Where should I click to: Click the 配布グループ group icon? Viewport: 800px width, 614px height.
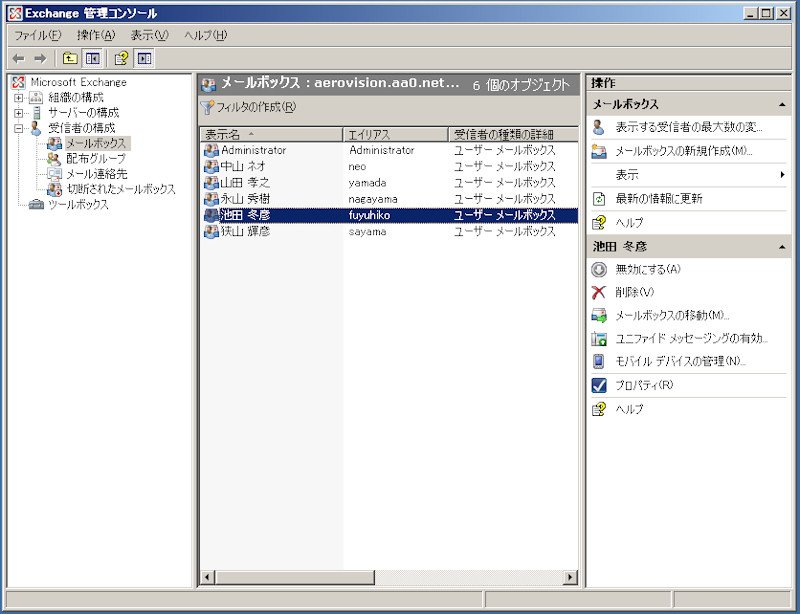pos(54,159)
